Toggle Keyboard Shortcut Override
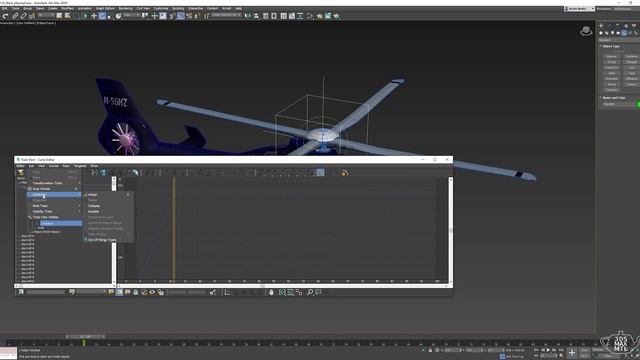Screen dimensions: 640x360 click(163, 16)
